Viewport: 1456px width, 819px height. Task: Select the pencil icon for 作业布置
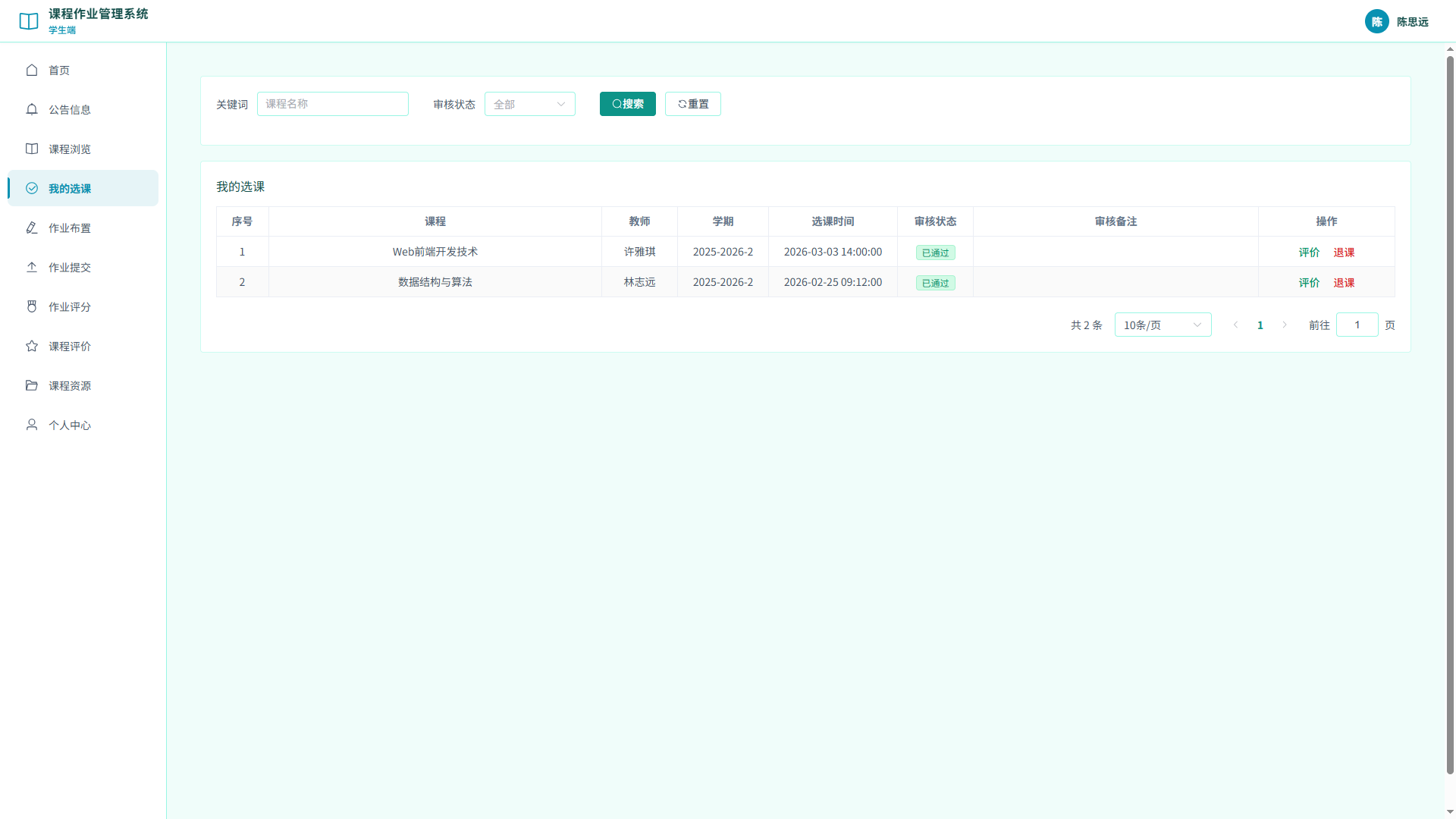pos(32,227)
